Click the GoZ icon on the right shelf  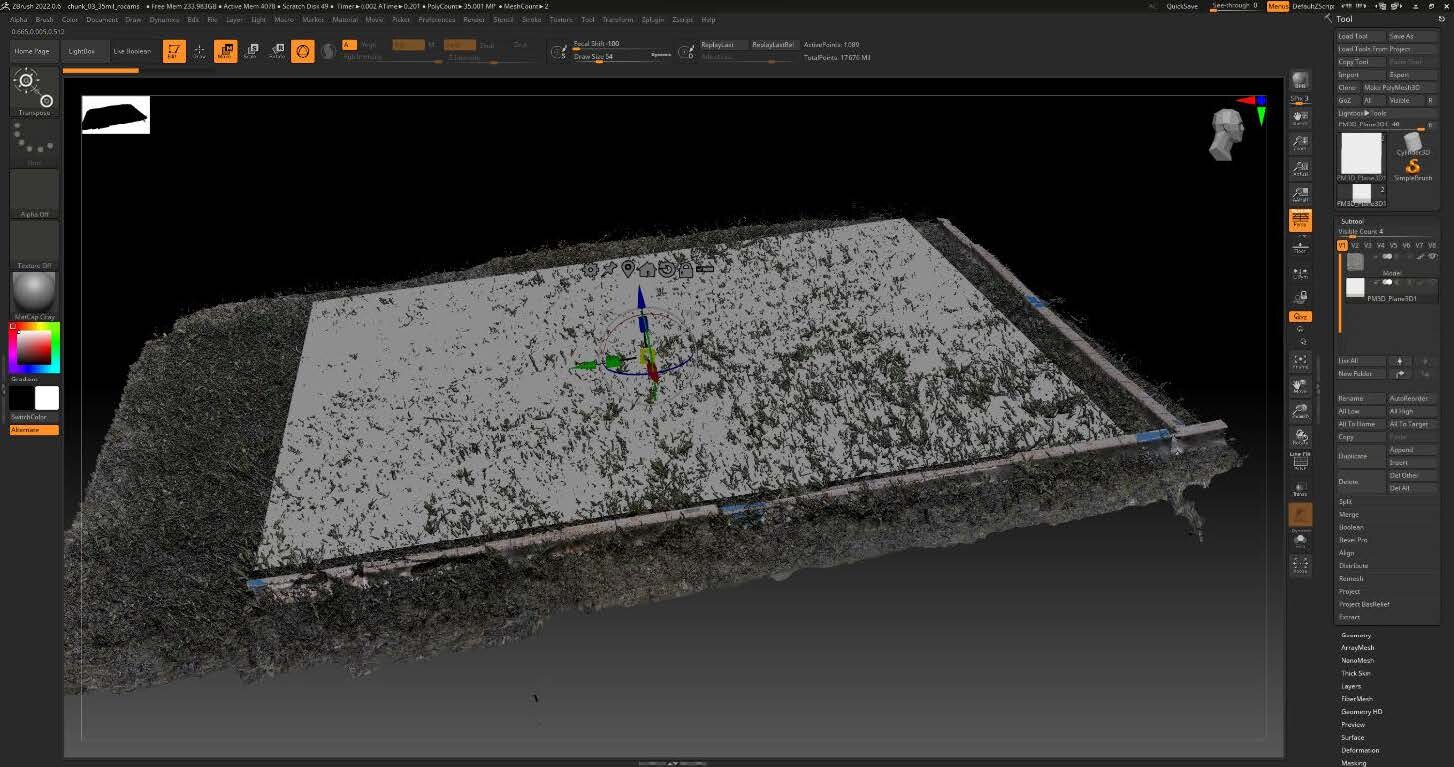[1300, 317]
